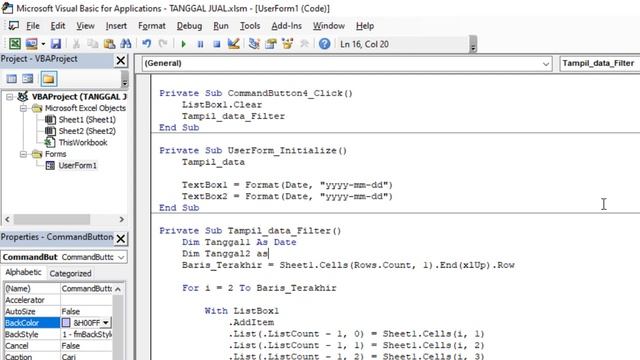Image resolution: width=640 pixels, height=360 pixels.
Task: Open the View menu
Action: 85,26
